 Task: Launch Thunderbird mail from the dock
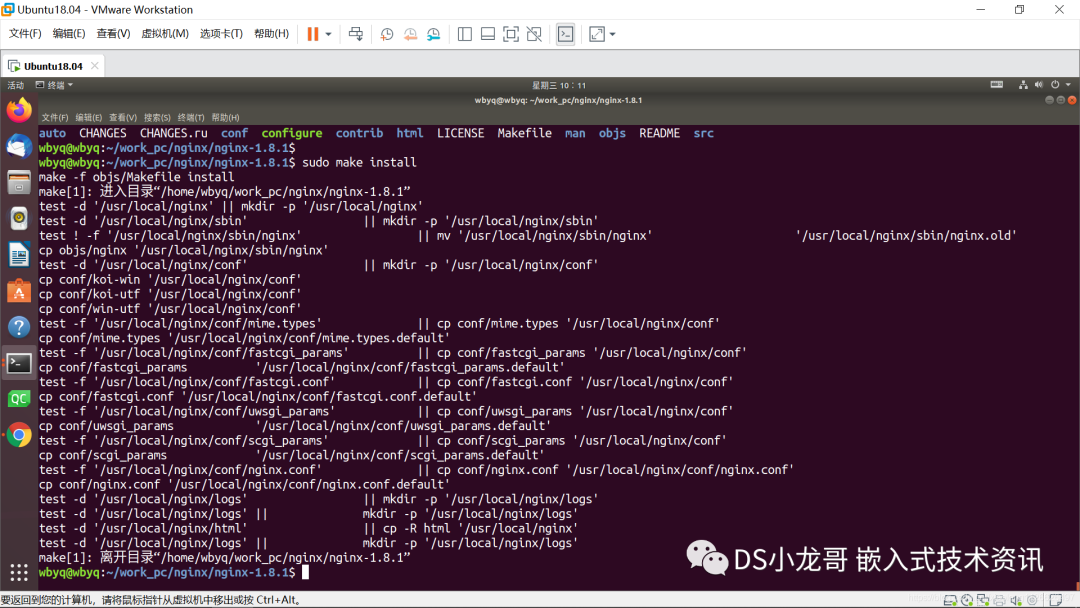[x=19, y=146]
